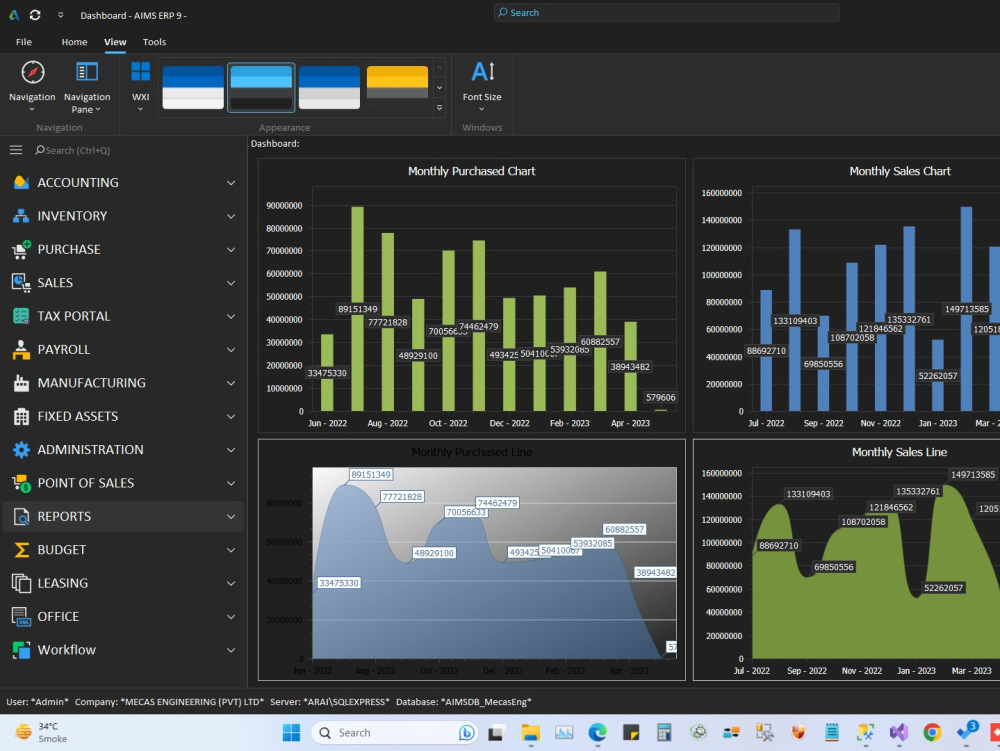Apply the blue and gray theme swatch

(x=329, y=87)
